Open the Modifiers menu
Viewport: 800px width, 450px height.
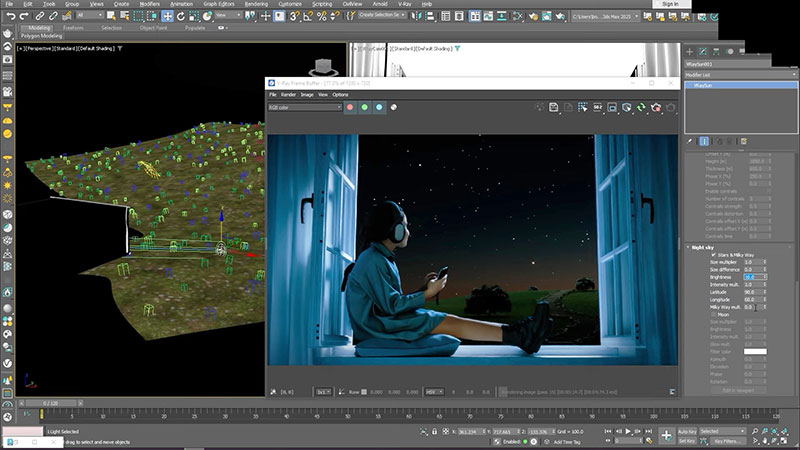pyautogui.click(x=149, y=4)
